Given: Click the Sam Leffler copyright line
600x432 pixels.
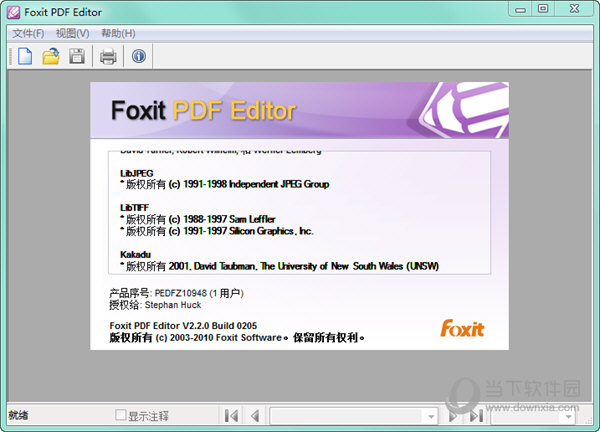Looking at the screenshot, I should click(198, 219).
